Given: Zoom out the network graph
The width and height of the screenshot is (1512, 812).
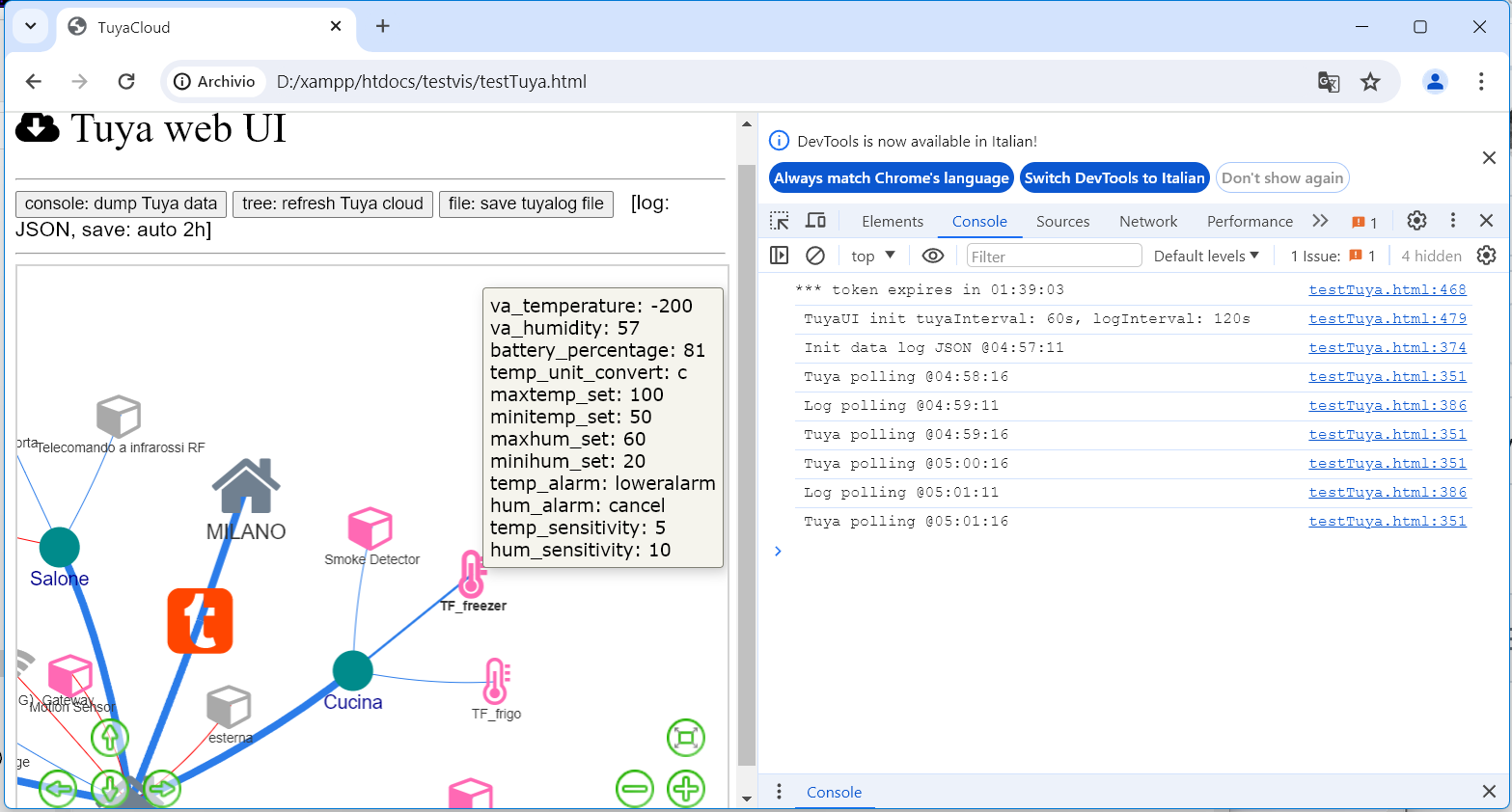Looking at the screenshot, I should (635, 789).
